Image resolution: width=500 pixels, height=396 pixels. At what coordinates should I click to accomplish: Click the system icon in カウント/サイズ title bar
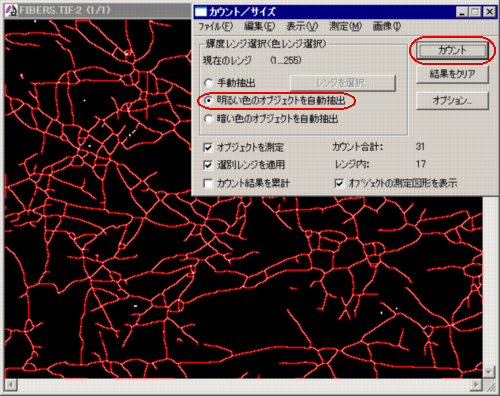click(x=201, y=12)
